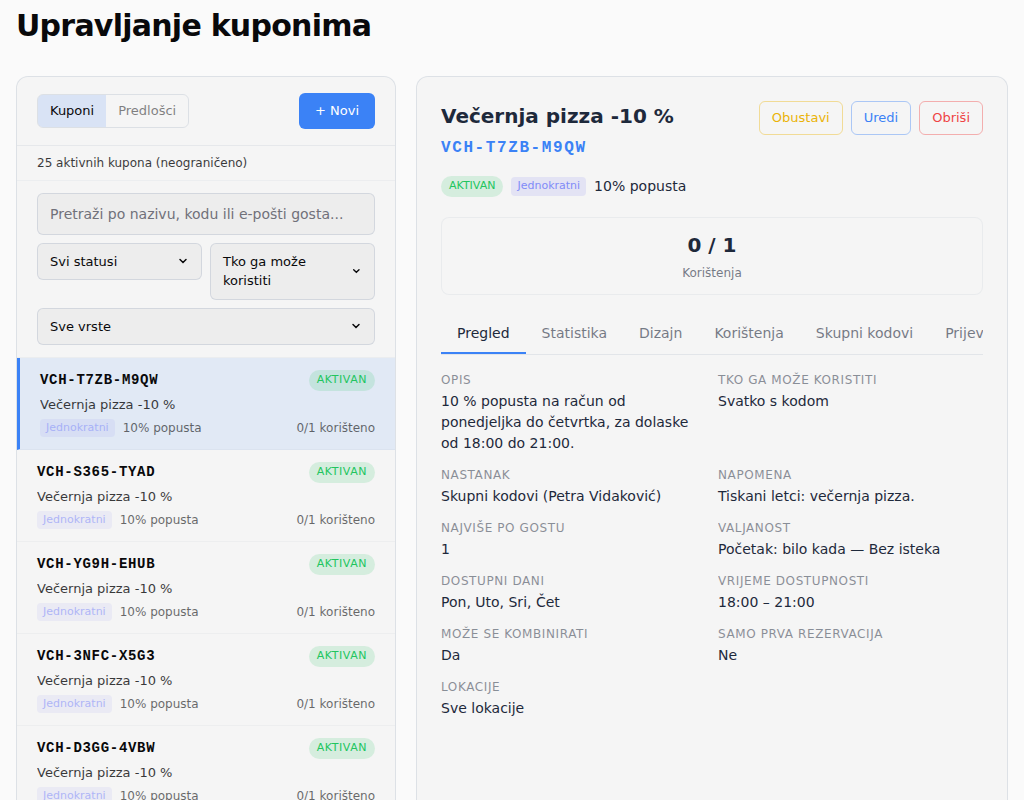Create a coupon with the + Novi button
The width and height of the screenshot is (1024, 800).
[336, 111]
